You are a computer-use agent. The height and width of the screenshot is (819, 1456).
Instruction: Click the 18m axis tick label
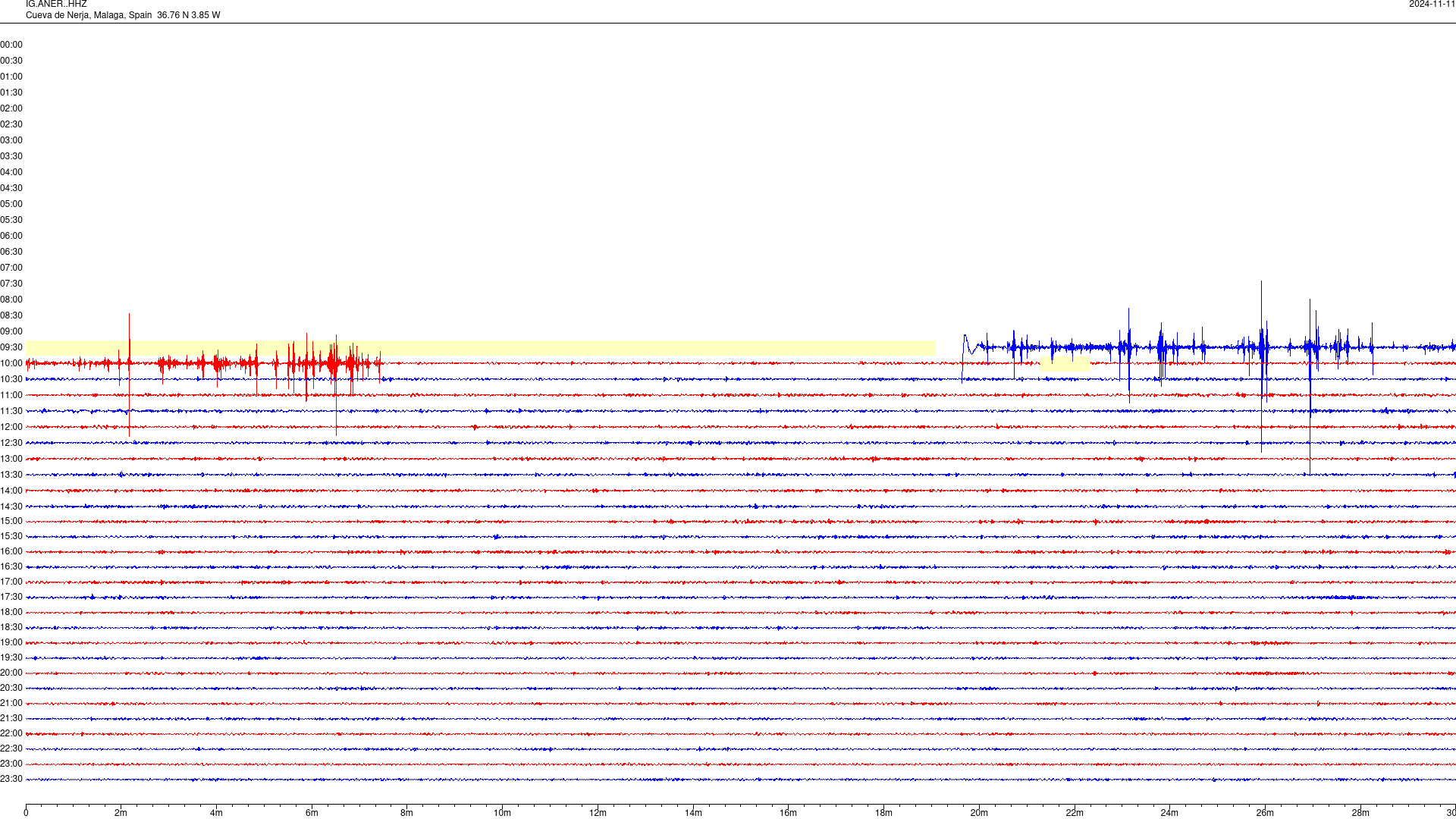pos(883,813)
